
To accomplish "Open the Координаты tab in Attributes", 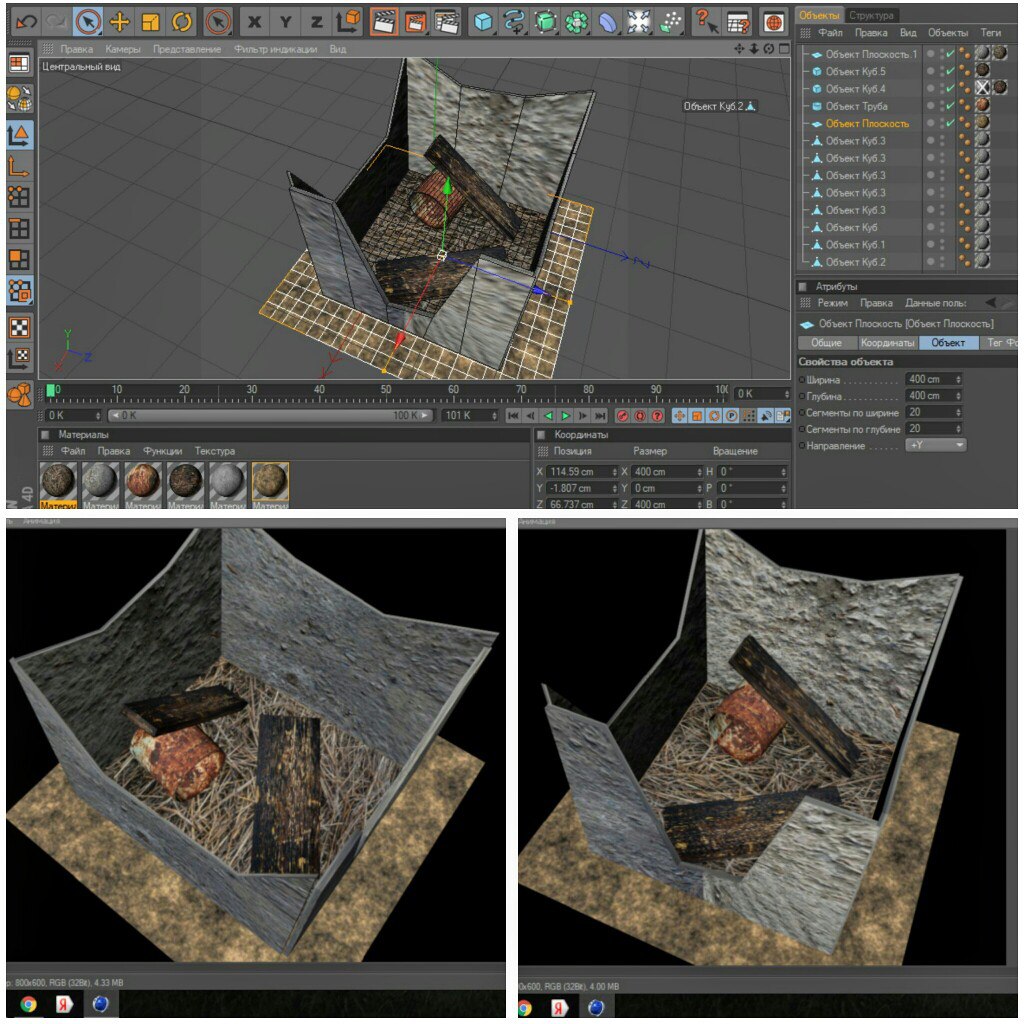I will click(x=887, y=342).
